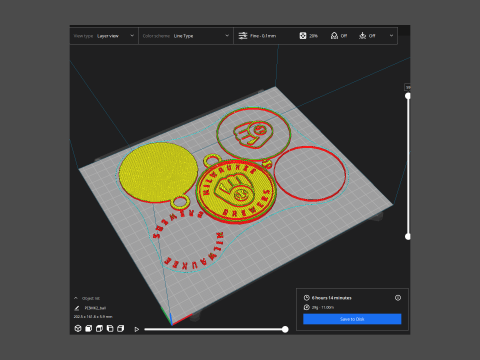Click the support Off icon
The image size is (480, 360).
[334, 36]
